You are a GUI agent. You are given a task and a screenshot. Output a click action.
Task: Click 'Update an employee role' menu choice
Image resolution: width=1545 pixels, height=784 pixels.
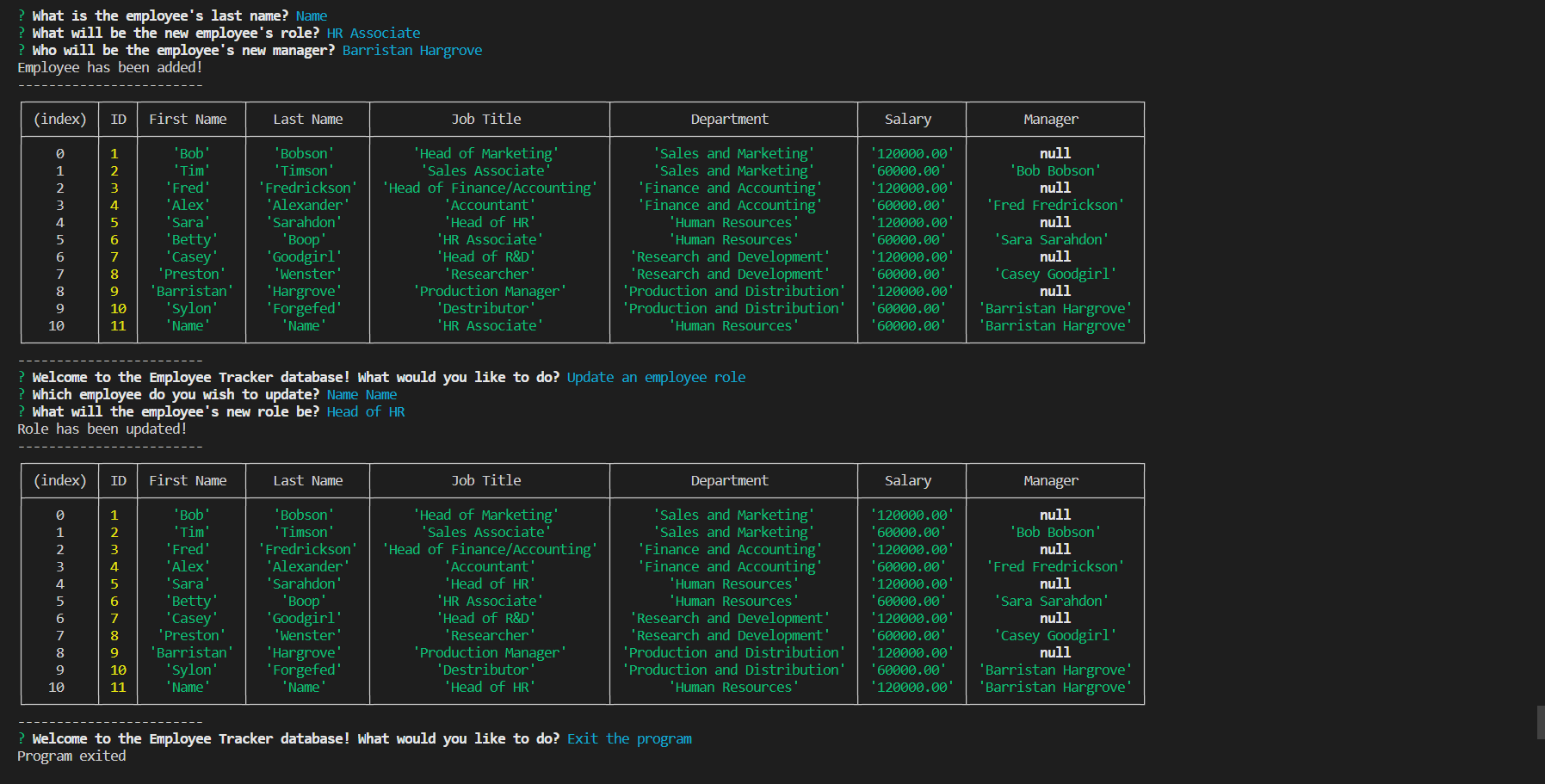(655, 377)
